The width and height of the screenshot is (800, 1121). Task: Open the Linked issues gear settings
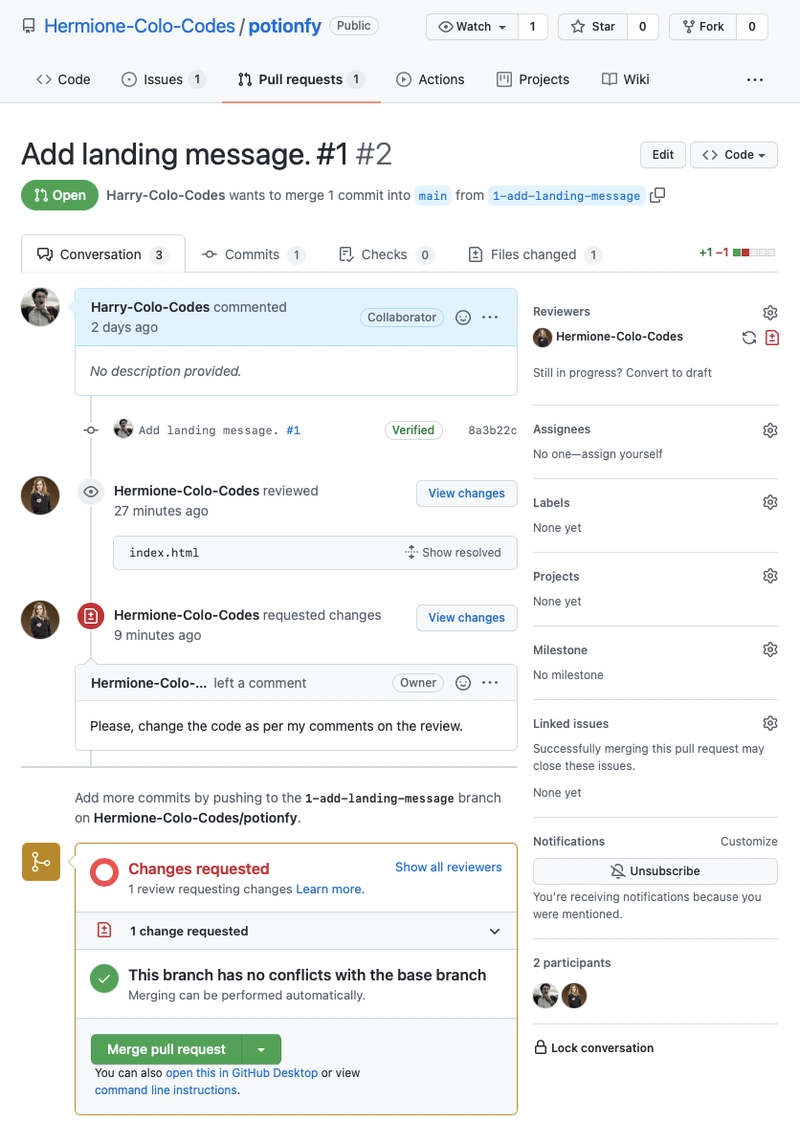point(770,724)
